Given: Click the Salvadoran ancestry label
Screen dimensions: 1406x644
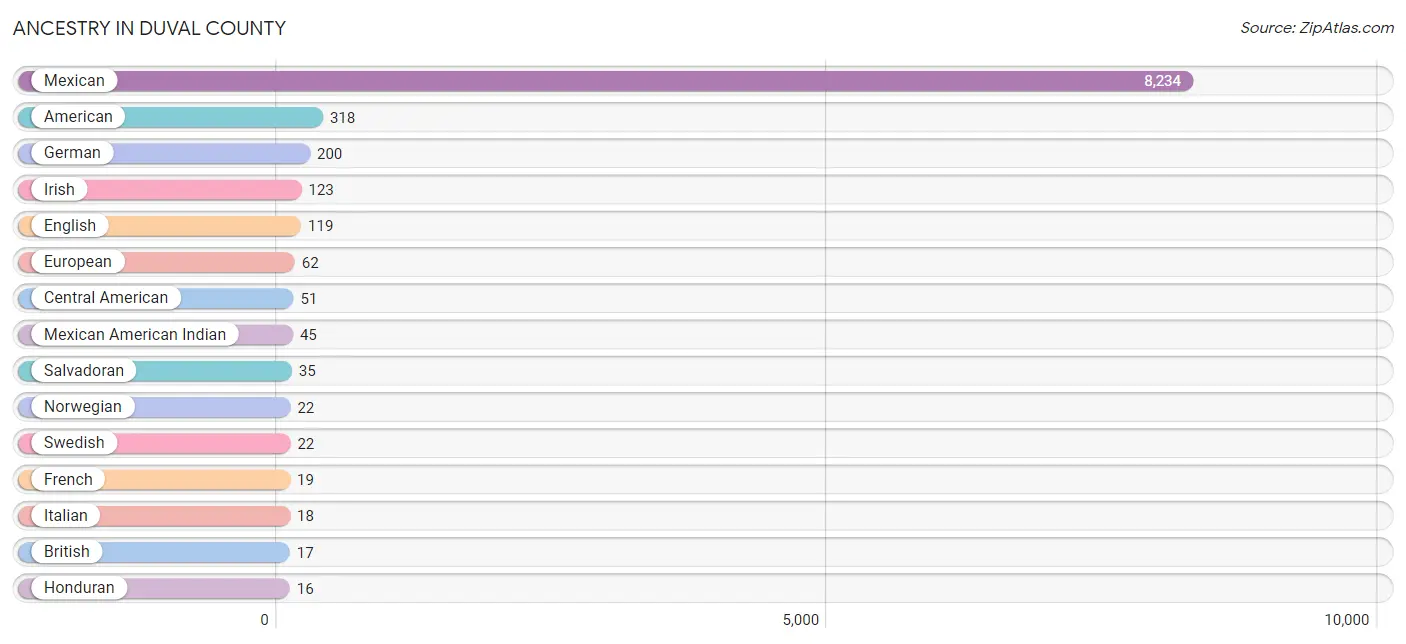Looking at the screenshot, I should tap(84, 370).
